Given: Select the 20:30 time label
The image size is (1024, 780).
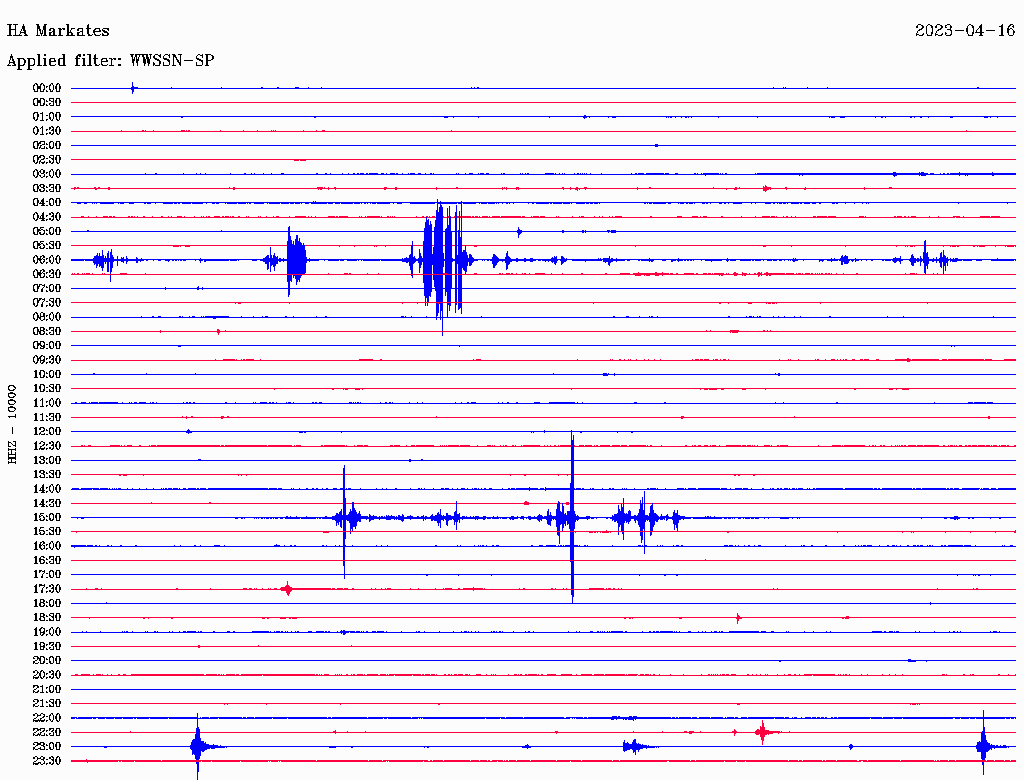Looking at the screenshot, I should [x=47, y=675].
